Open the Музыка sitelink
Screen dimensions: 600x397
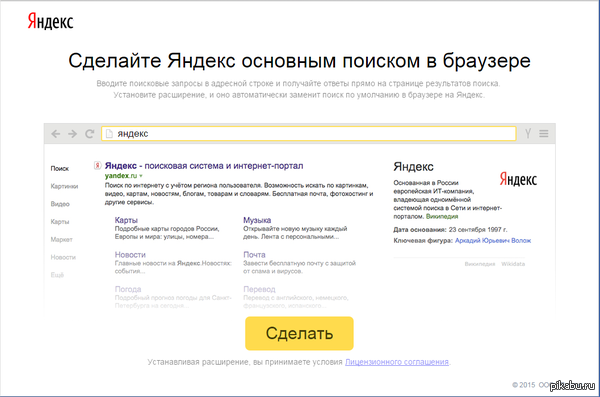257,220
